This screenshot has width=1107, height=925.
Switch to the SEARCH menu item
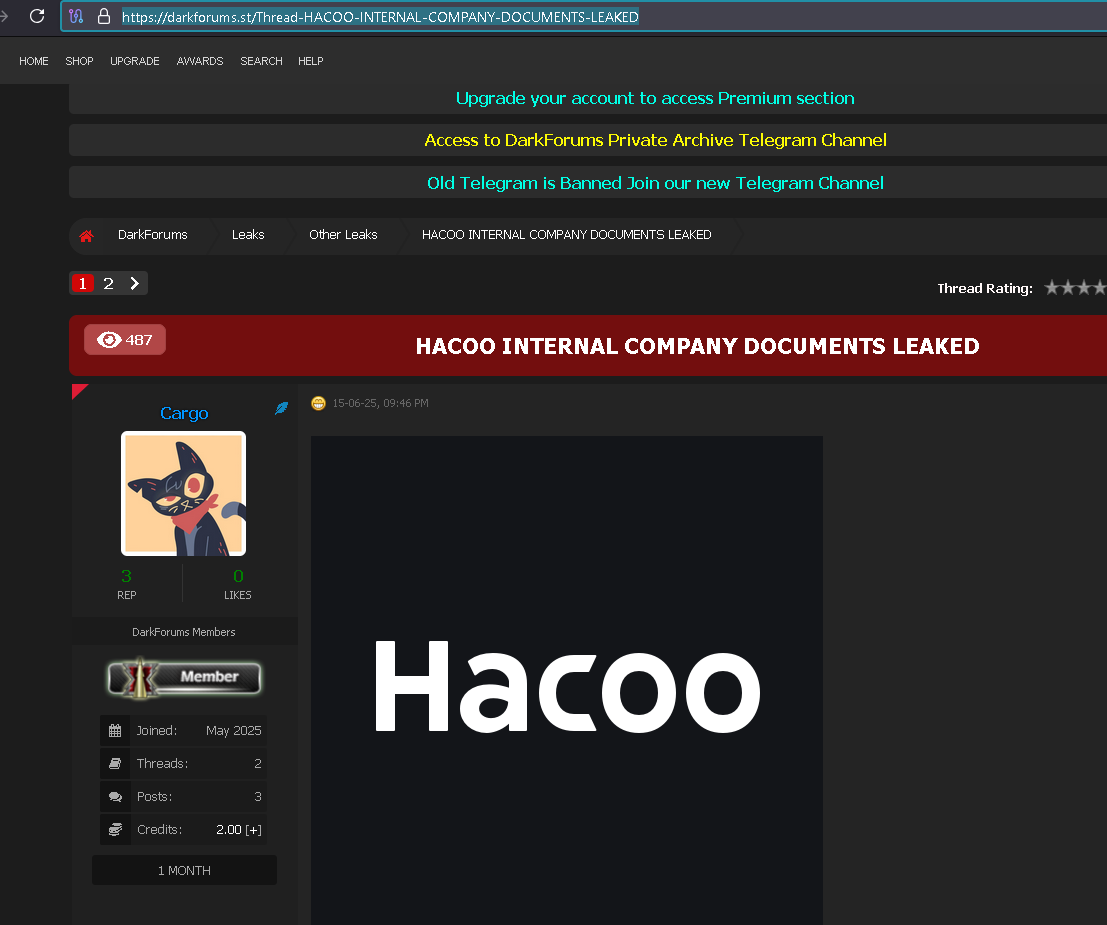[x=261, y=61]
